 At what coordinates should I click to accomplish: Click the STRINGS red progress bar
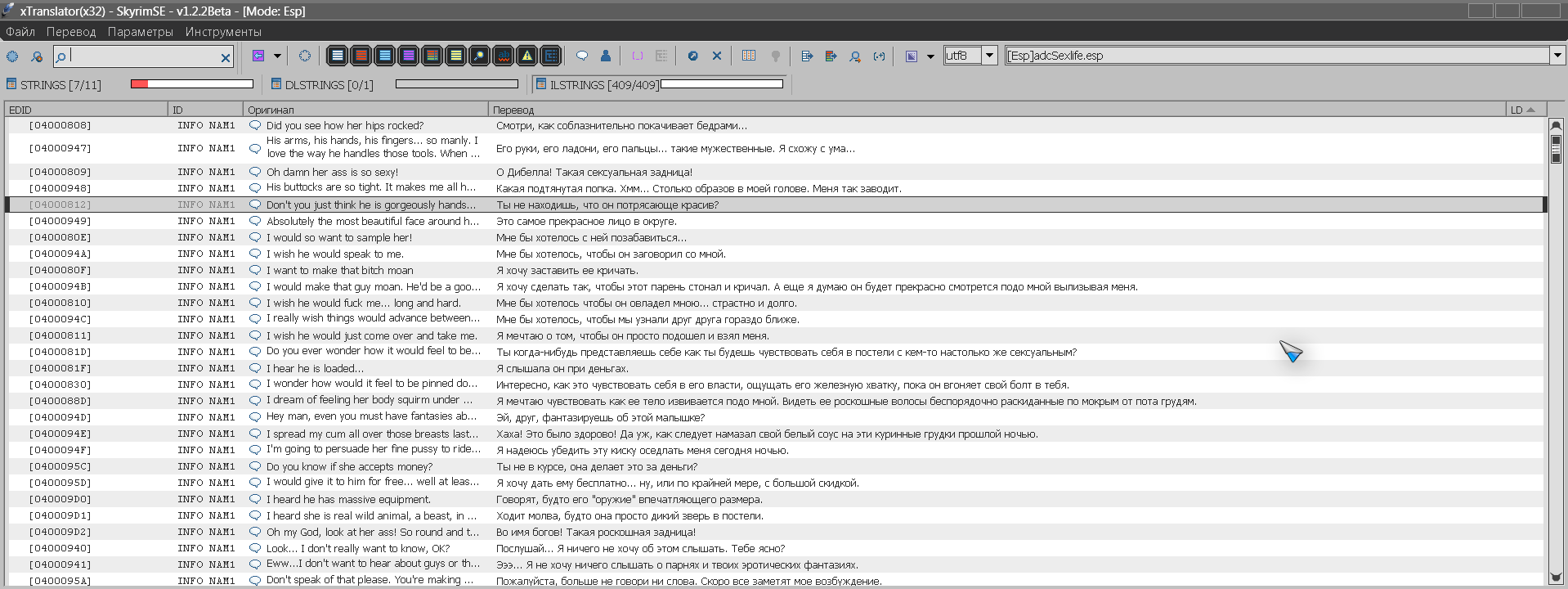coord(192,83)
